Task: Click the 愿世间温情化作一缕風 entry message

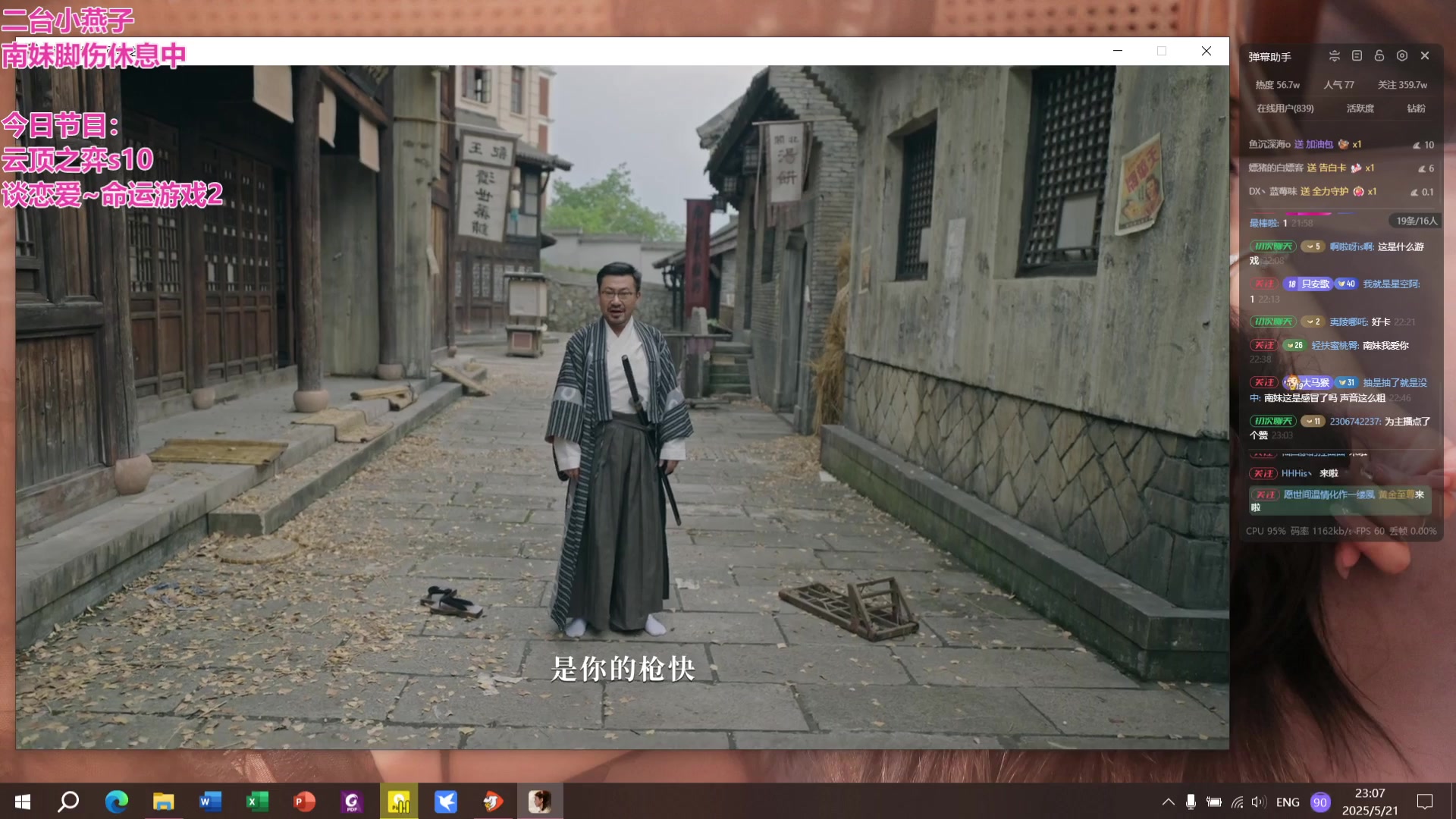Action: pos(1341,500)
